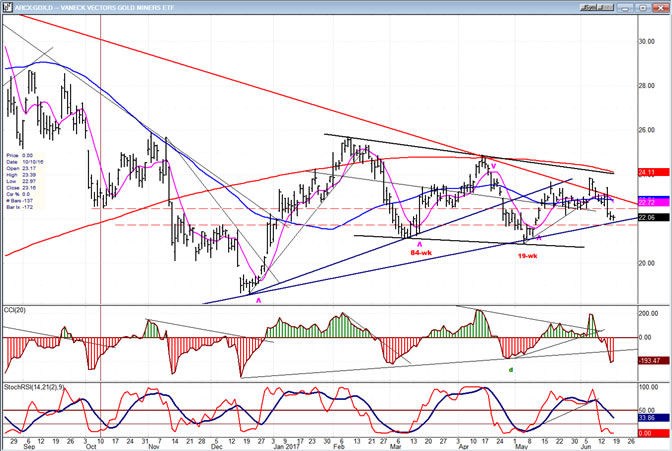Click the price data info box showing Date 10/10/16
The height and width of the screenshot is (451, 672).
(25, 181)
